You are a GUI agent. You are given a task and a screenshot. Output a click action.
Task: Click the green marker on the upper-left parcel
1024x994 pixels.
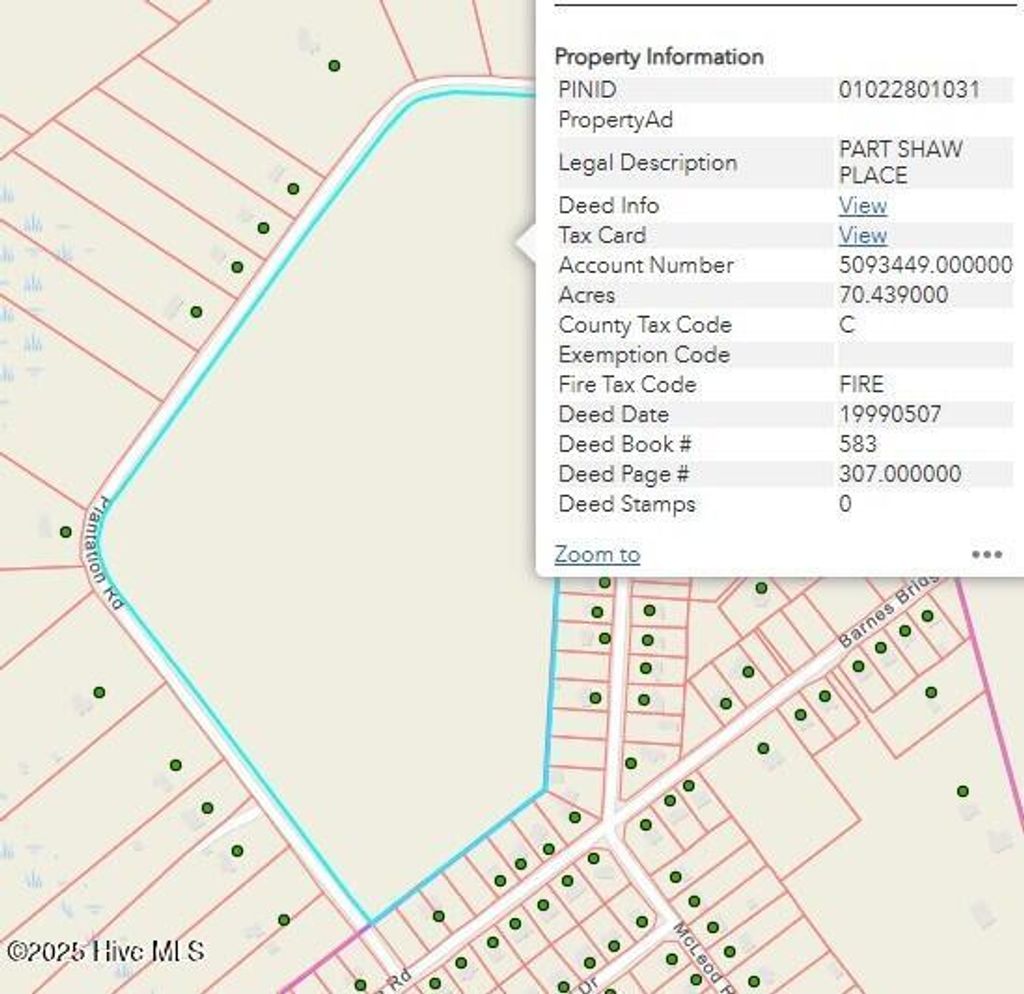(335, 64)
